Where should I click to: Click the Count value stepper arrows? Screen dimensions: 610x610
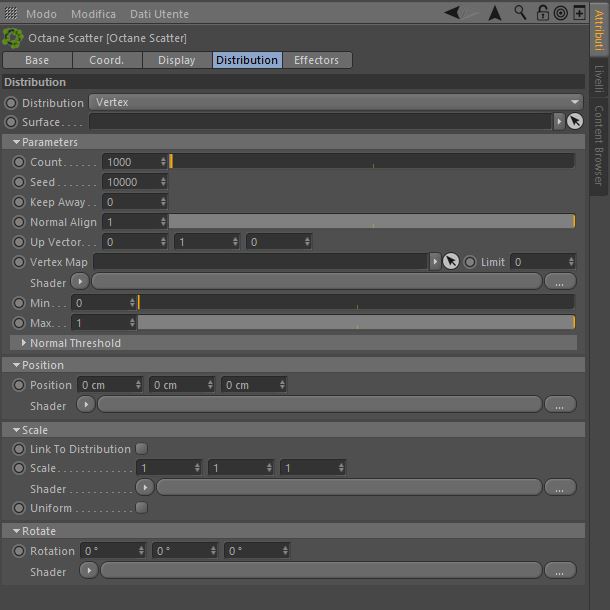[x=163, y=162]
